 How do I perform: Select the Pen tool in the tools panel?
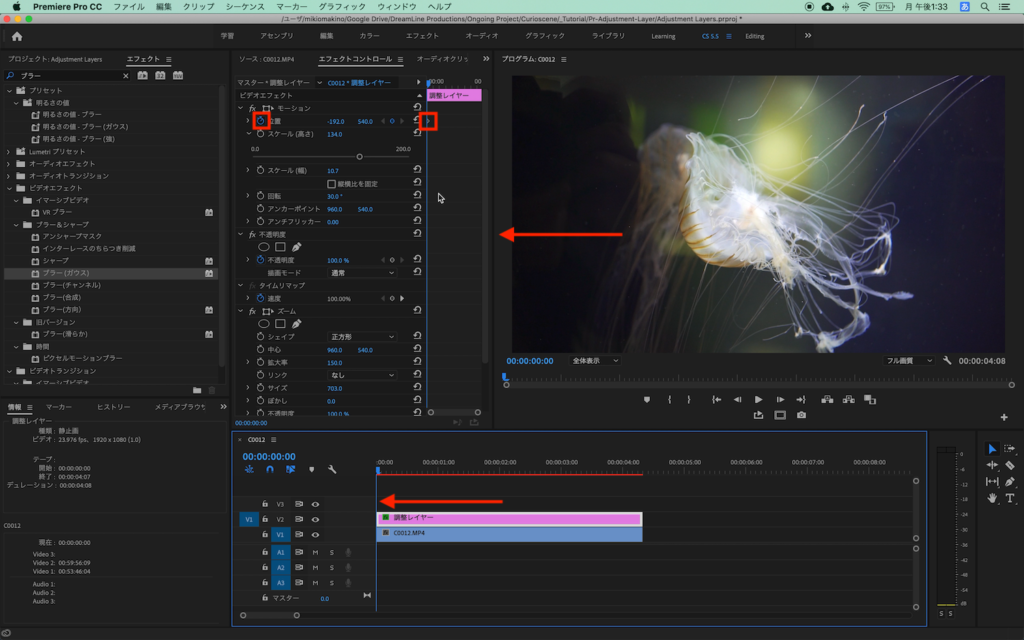(1009, 481)
